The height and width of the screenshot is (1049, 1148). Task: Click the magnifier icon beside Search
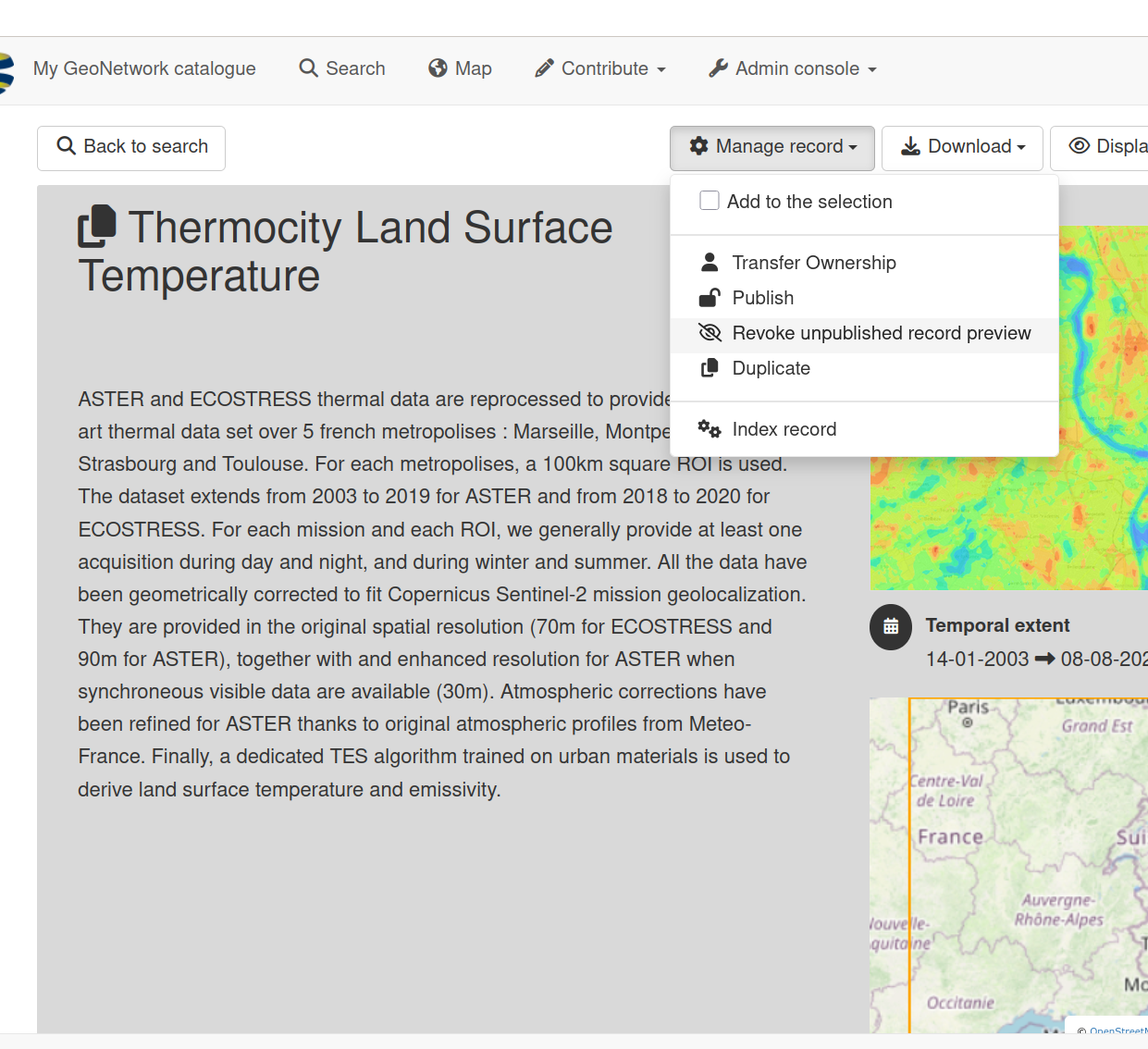click(x=308, y=68)
